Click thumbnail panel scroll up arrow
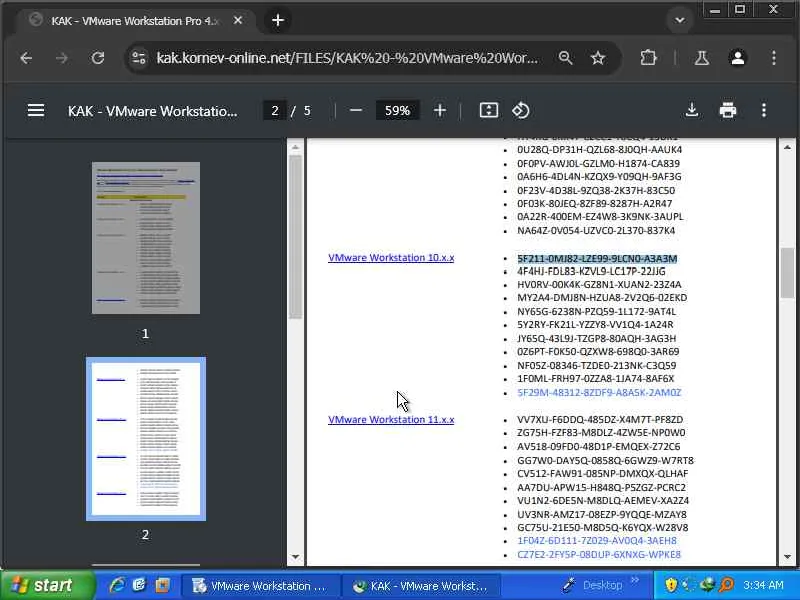This screenshot has width=800, height=600. coord(295,147)
